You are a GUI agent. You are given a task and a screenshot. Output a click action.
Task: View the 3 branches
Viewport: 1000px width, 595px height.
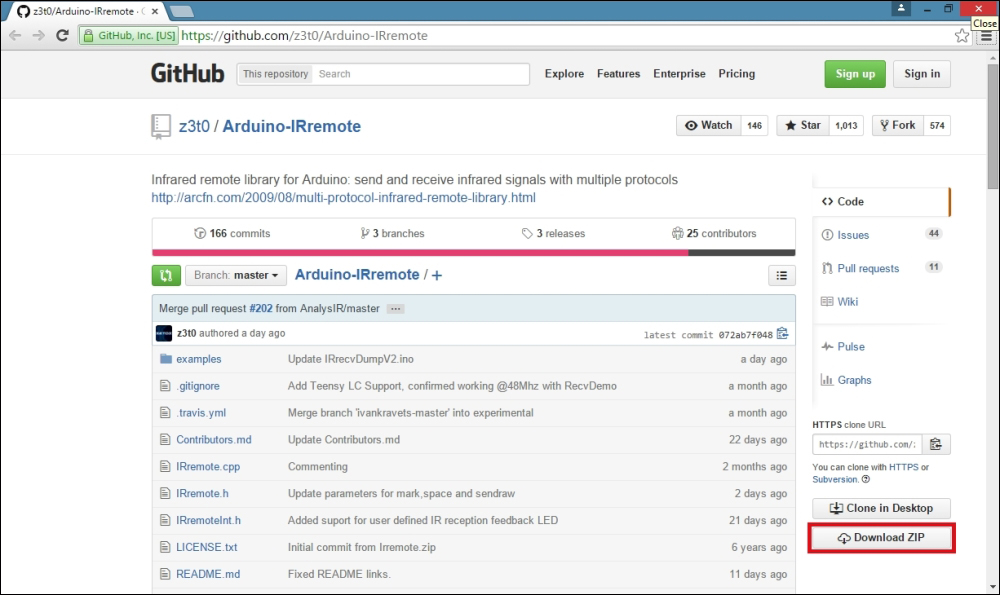coord(392,233)
